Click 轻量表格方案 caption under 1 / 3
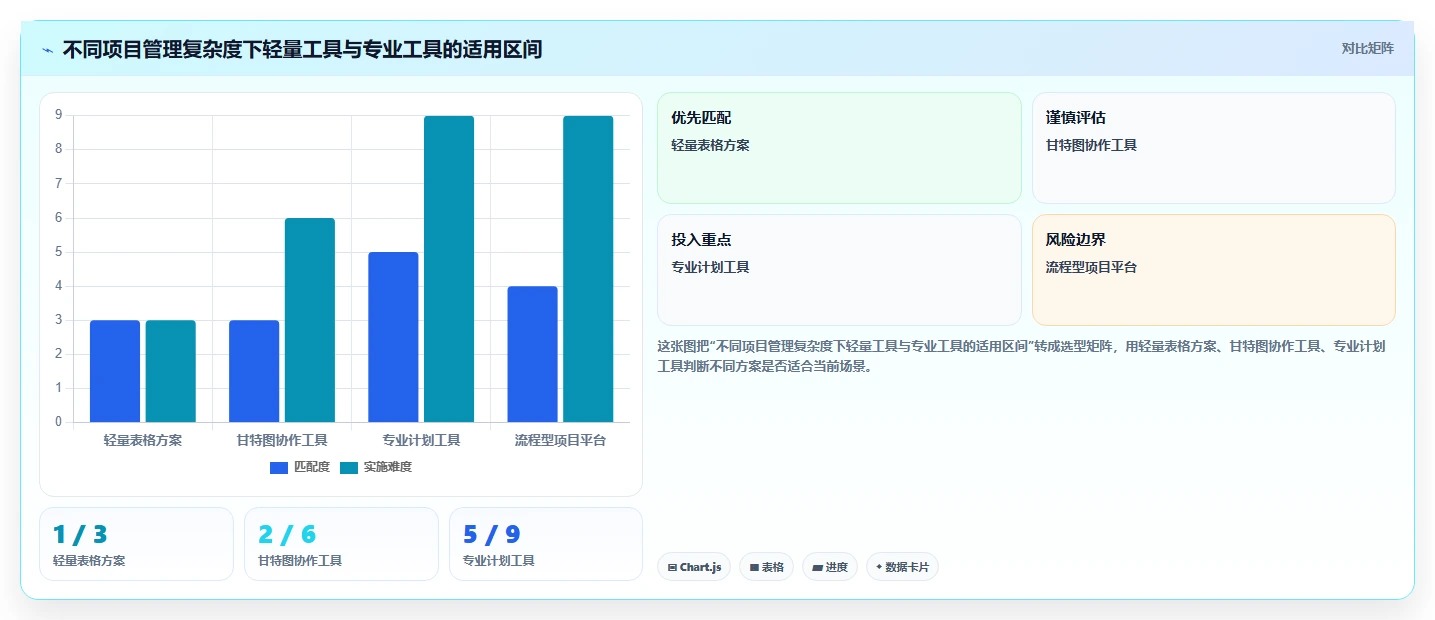Image resolution: width=1435 pixels, height=620 pixels. 89,561
